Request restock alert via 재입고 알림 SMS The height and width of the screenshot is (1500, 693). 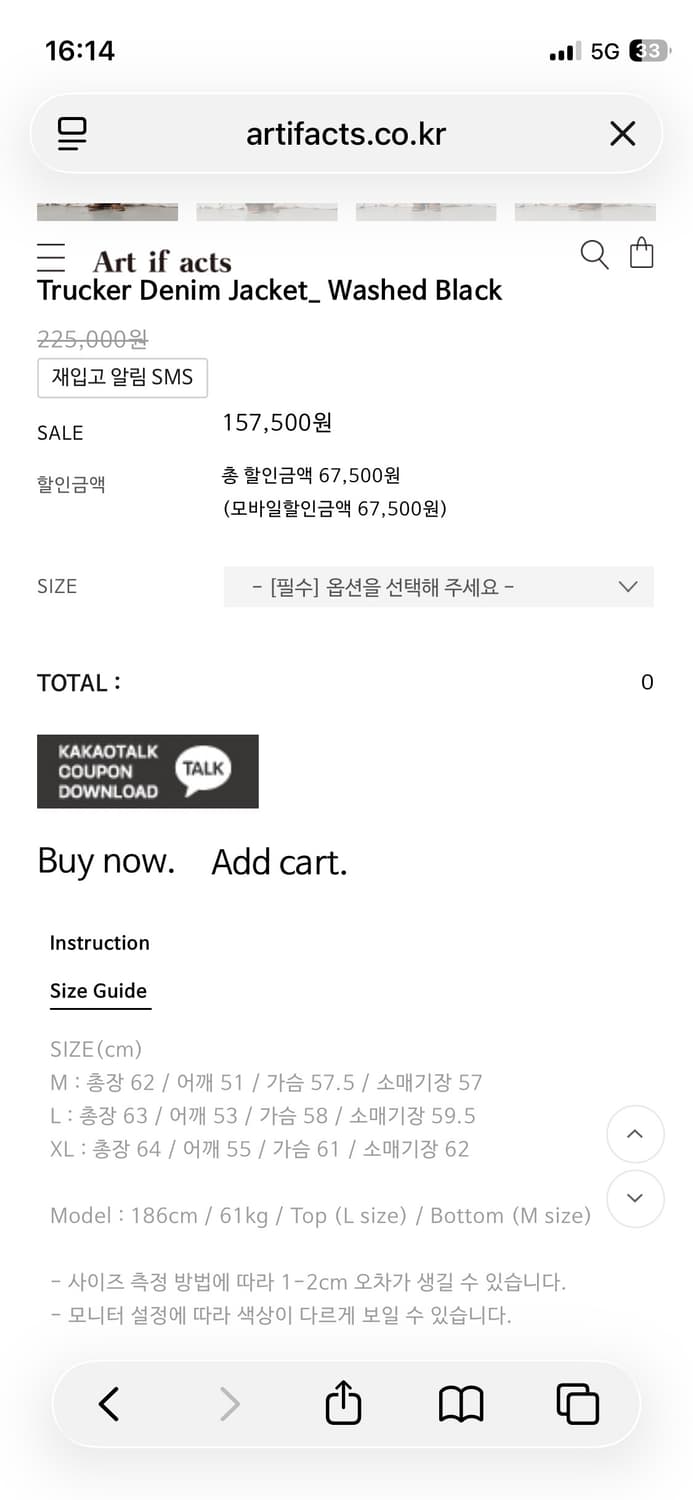tap(122, 378)
